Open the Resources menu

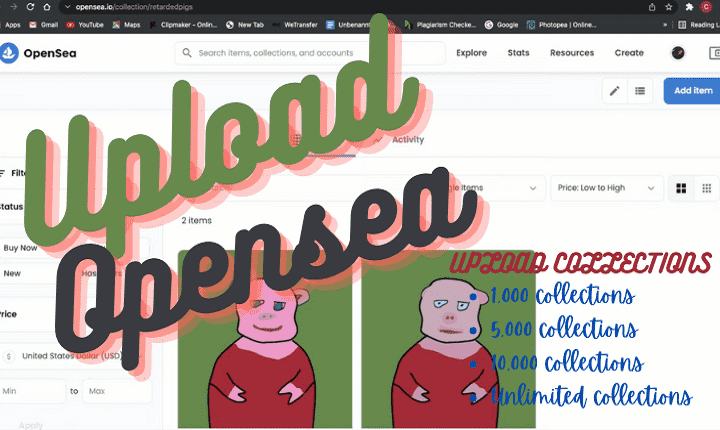pos(572,53)
